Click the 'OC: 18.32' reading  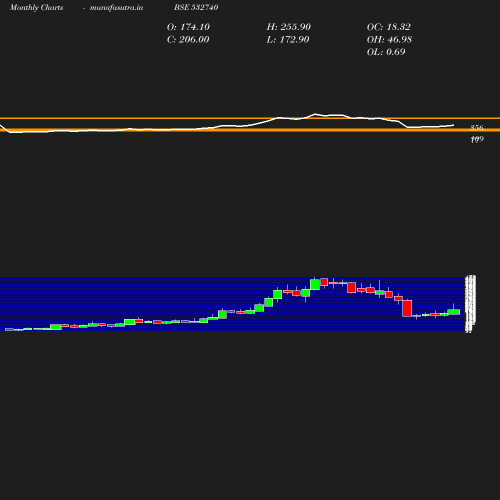click(388, 27)
